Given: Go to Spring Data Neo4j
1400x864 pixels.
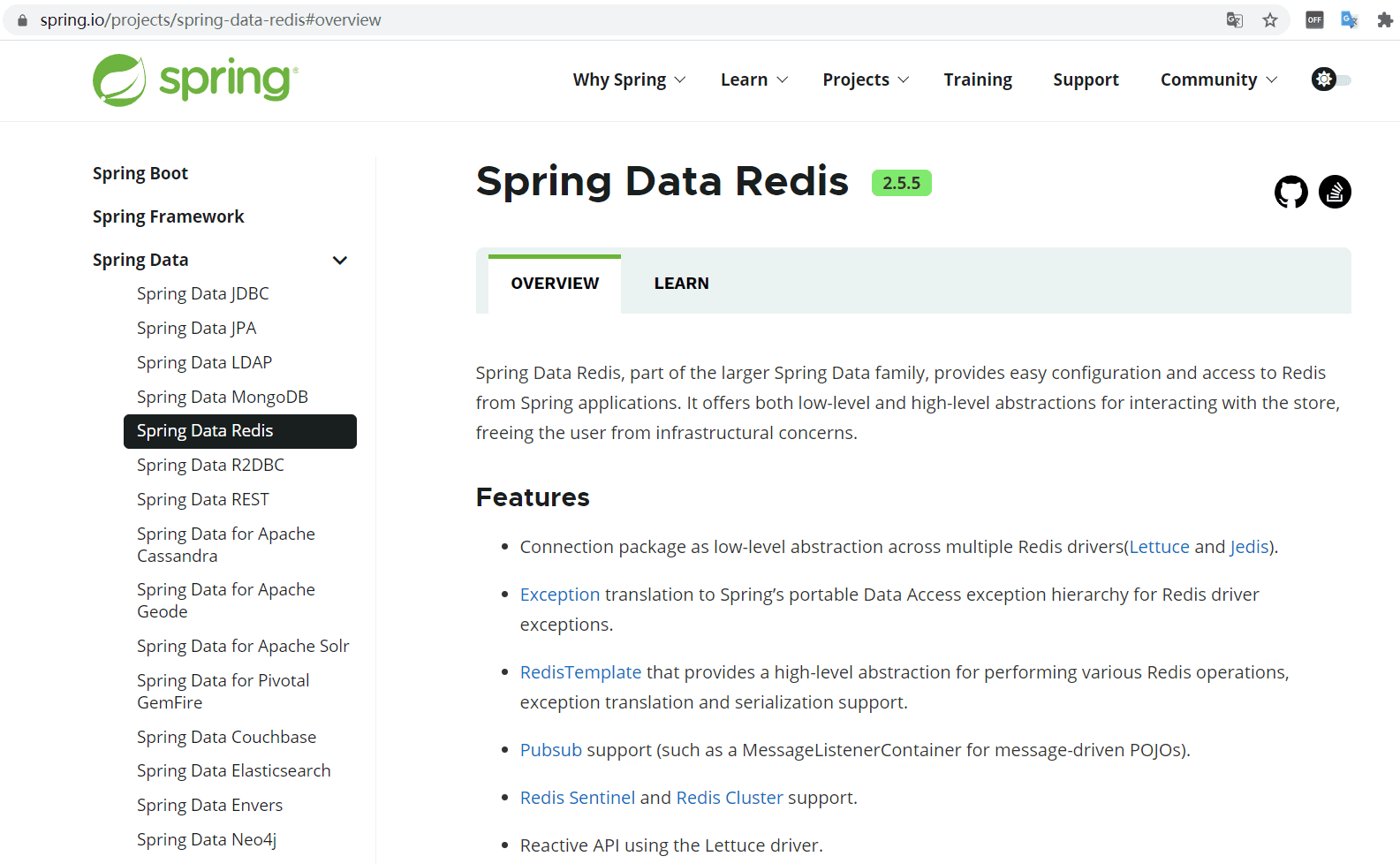Looking at the screenshot, I should pos(207,839).
